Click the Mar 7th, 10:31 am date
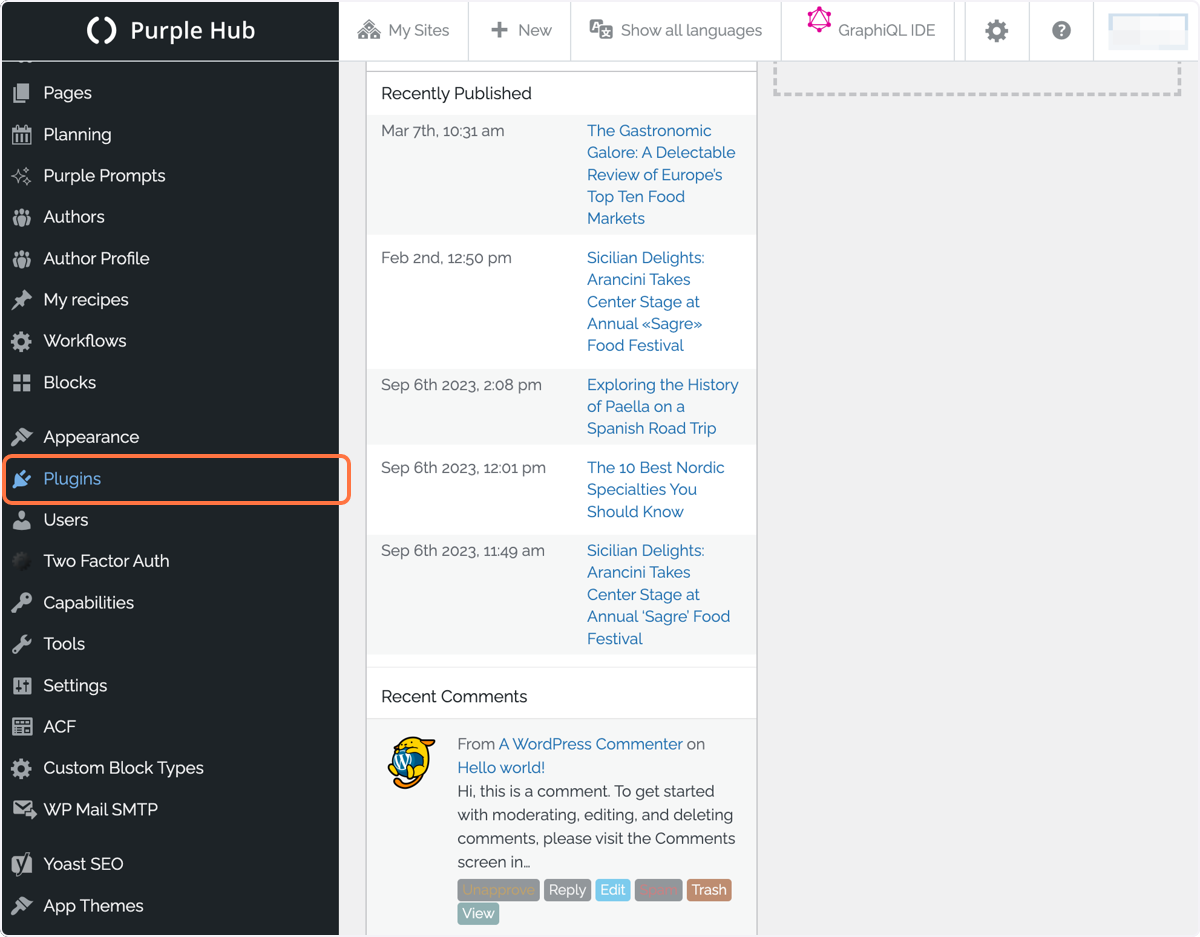 [x=443, y=131]
